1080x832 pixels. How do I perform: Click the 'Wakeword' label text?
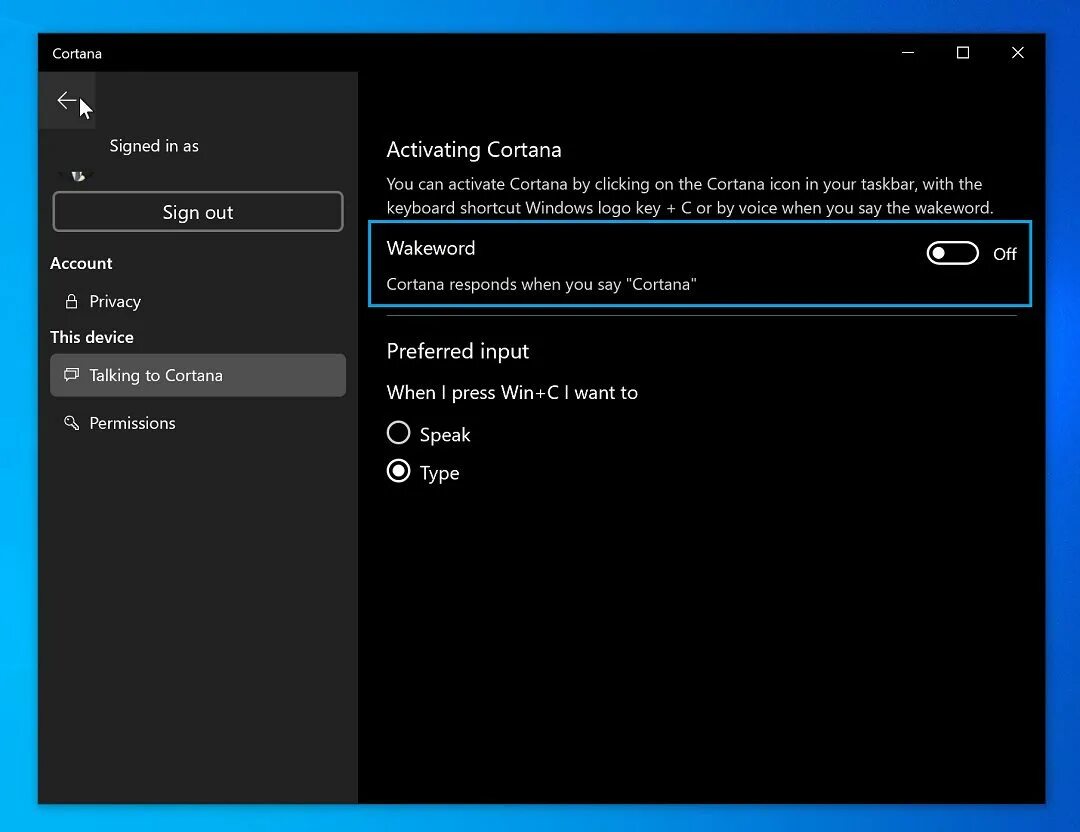(430, 248)
